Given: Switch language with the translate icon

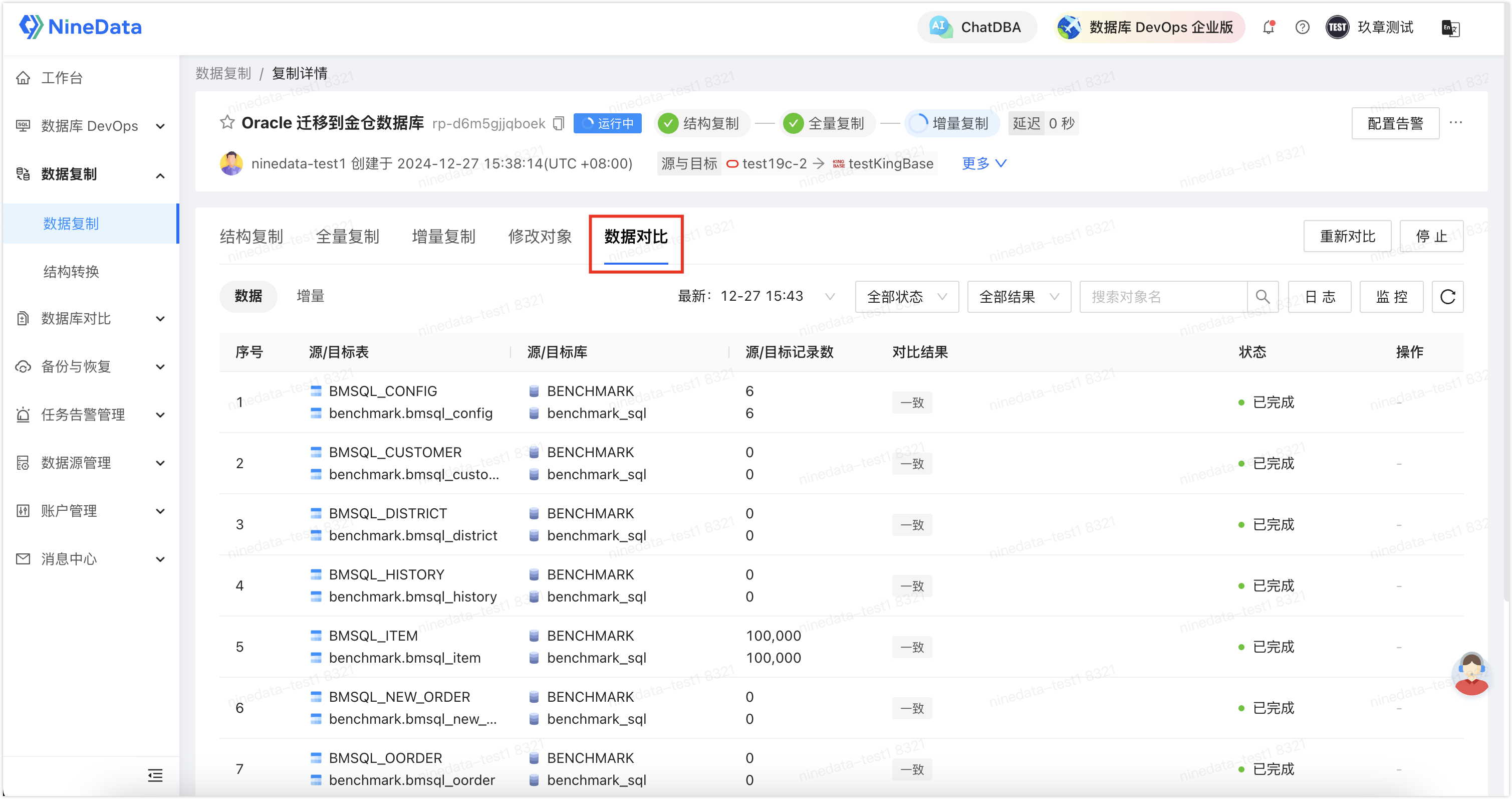Looking at the screenshot, I should click(x=1450, y=28).
